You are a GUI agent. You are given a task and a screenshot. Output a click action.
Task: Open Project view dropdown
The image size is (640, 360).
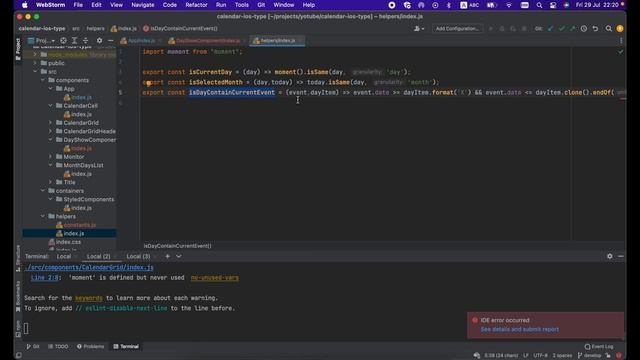click(x=42, y=40)
